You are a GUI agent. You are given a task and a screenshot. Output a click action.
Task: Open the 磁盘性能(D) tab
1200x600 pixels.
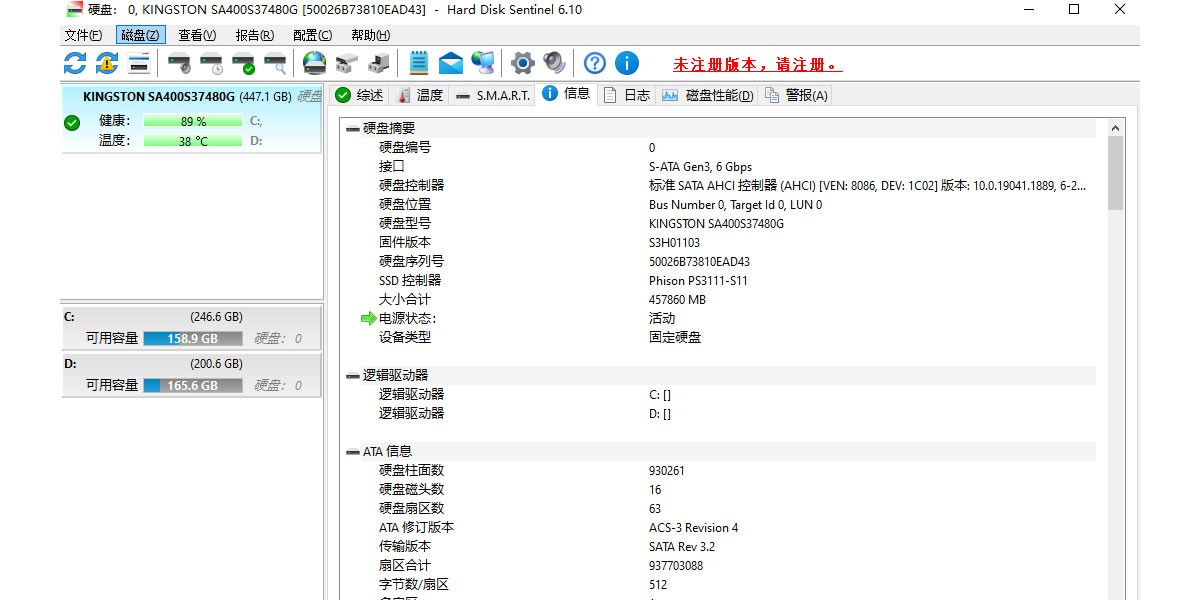coord(708,95)
